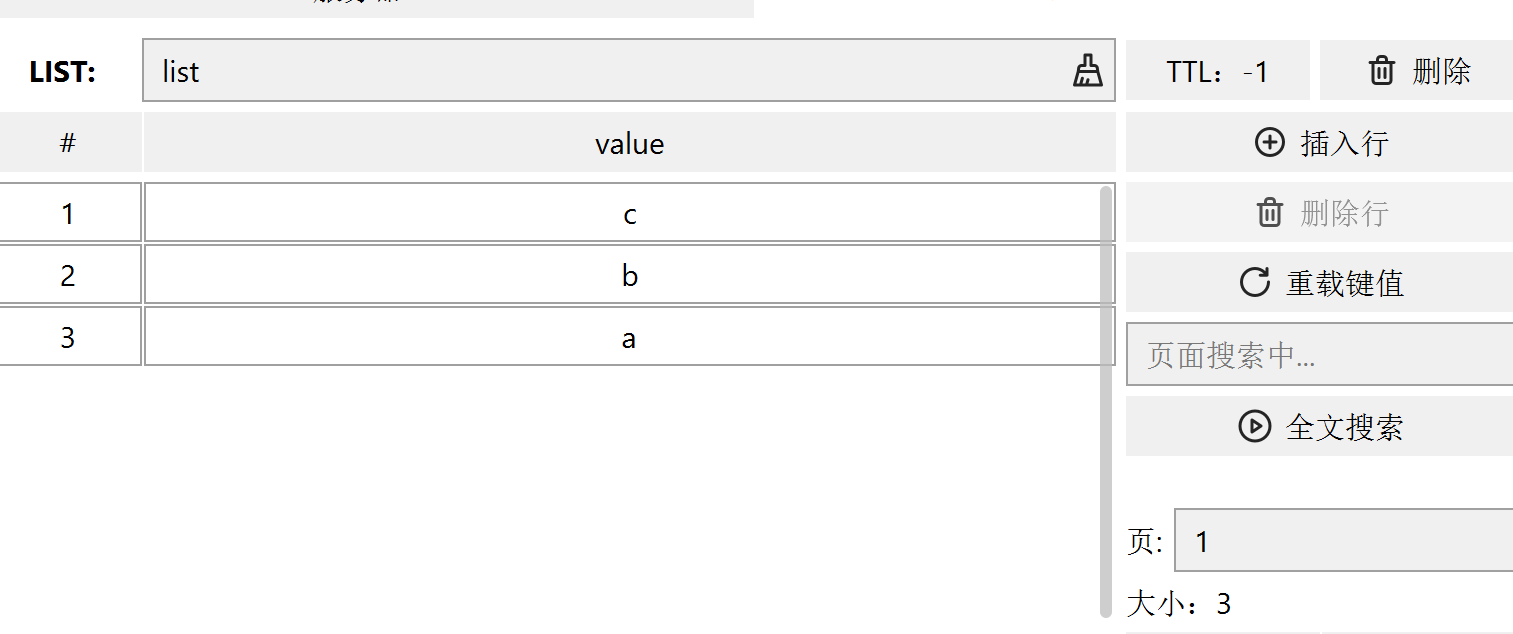Click the vertical scrollbar of the list table
This screenshot has height=634, width=1513.
click(1105, 400)
